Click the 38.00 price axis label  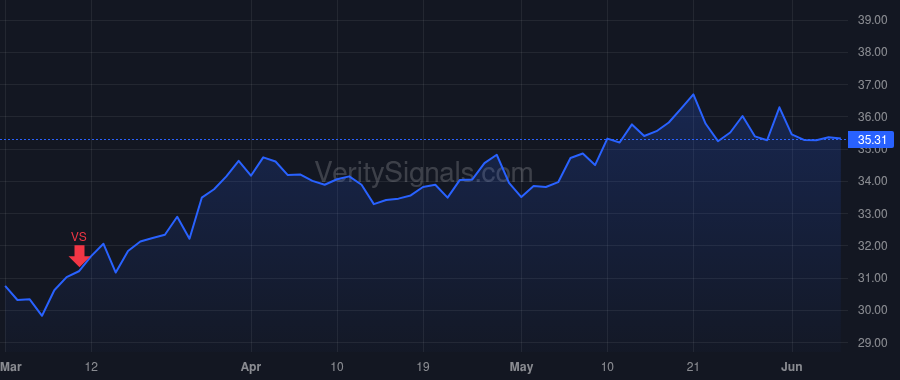tap(872, 52)
